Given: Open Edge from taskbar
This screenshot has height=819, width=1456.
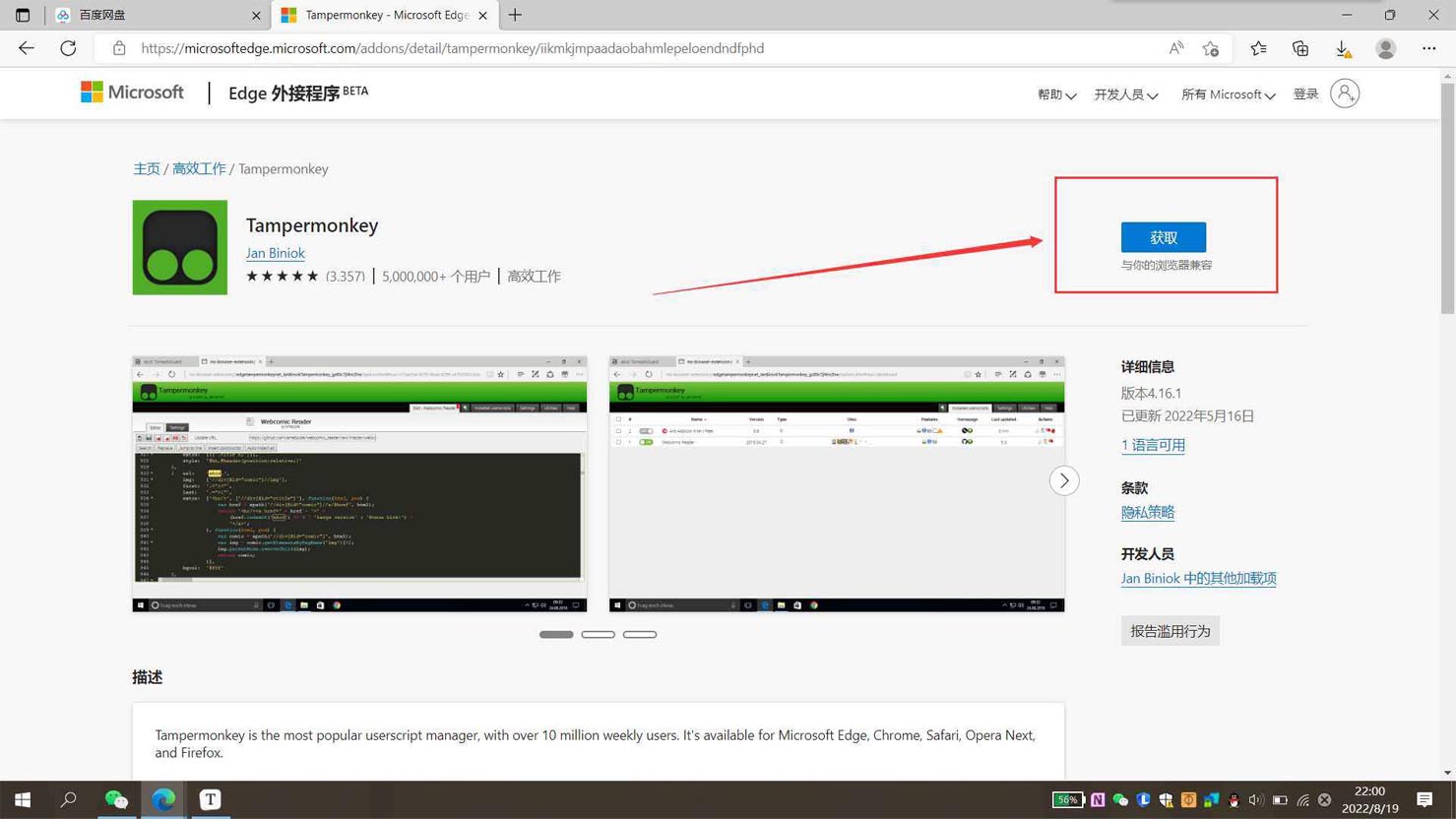Looking at the screenshot, I should click(x=163, y=799).
